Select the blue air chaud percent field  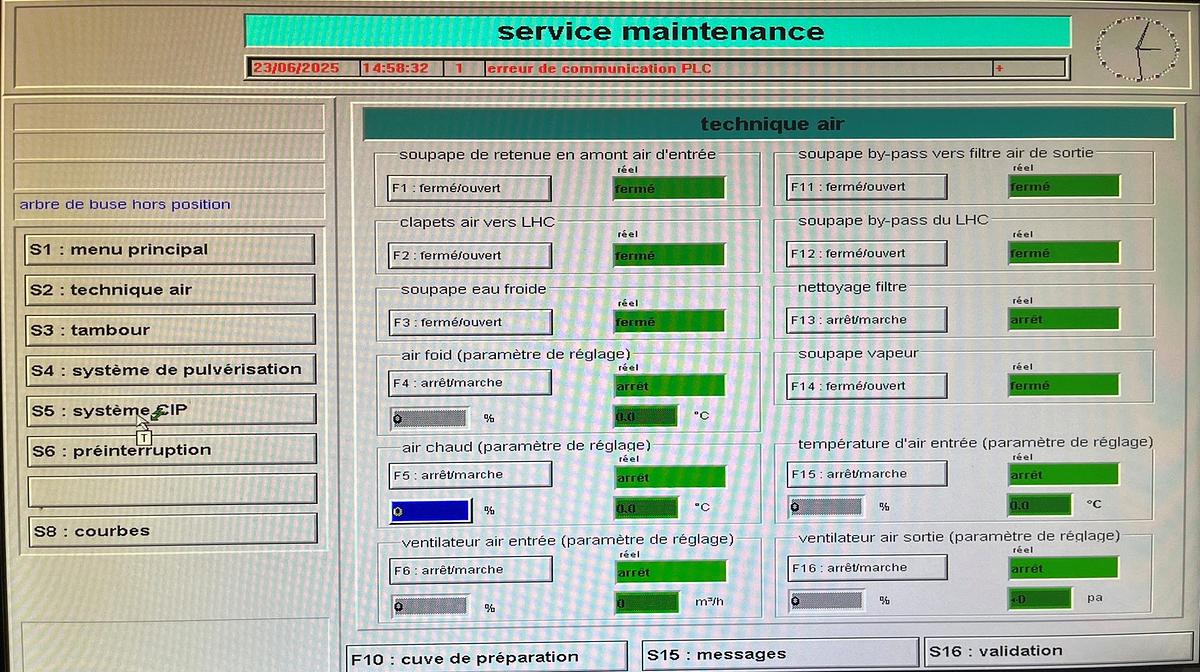tap(430, 510)
